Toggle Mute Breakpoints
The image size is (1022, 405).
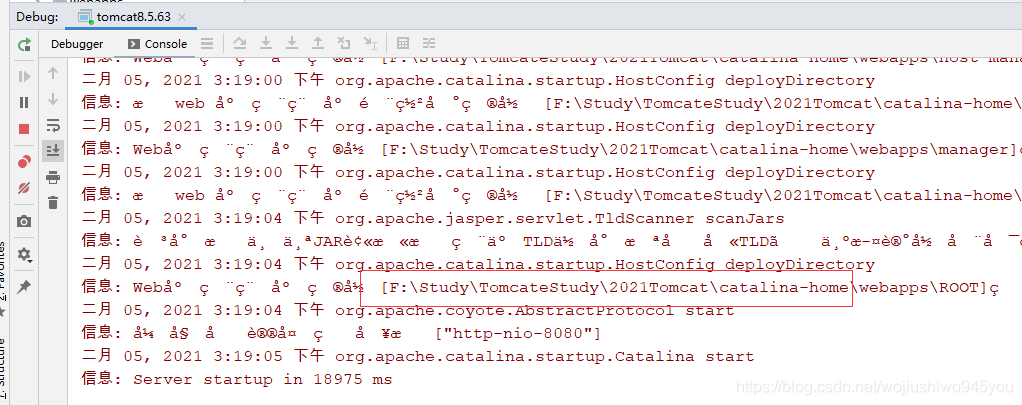point(24,188)
